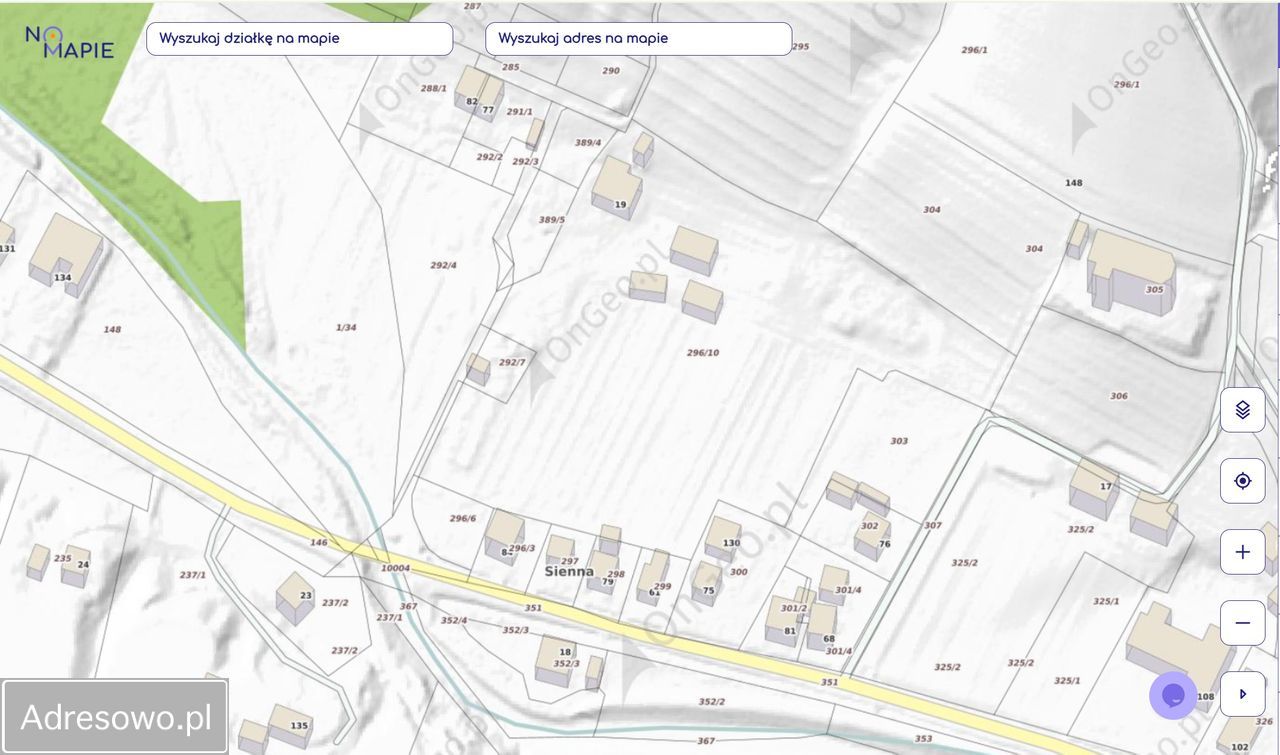This screenshot has height=755, width=1280.
Task: Select parcel label 352/4
Action: tap(454, 620)
